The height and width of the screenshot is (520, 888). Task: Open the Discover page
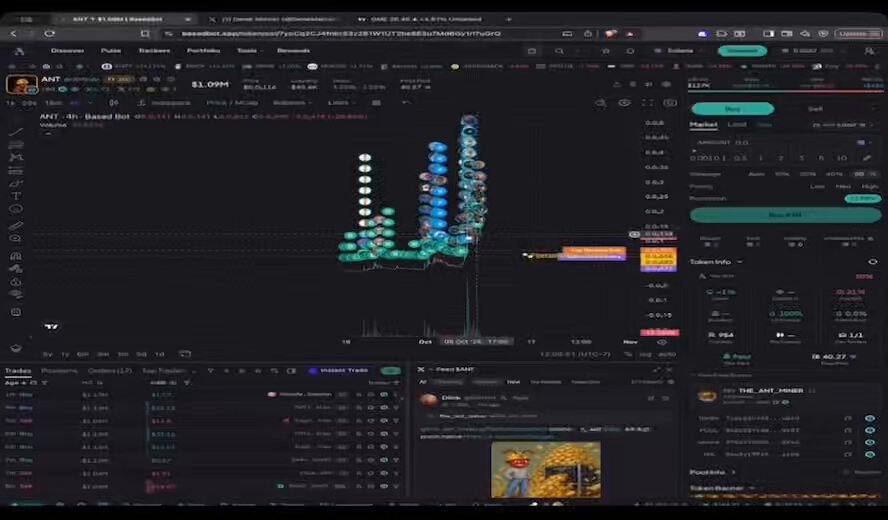67,50
